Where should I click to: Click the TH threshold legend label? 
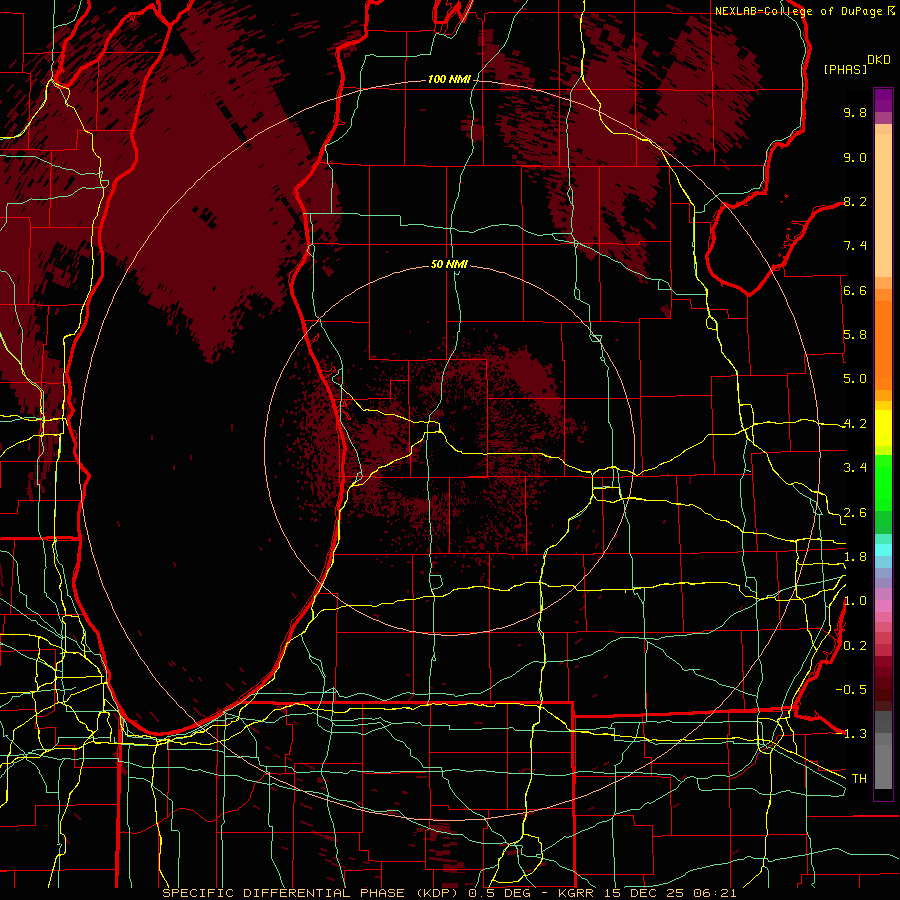pos(859,779)
